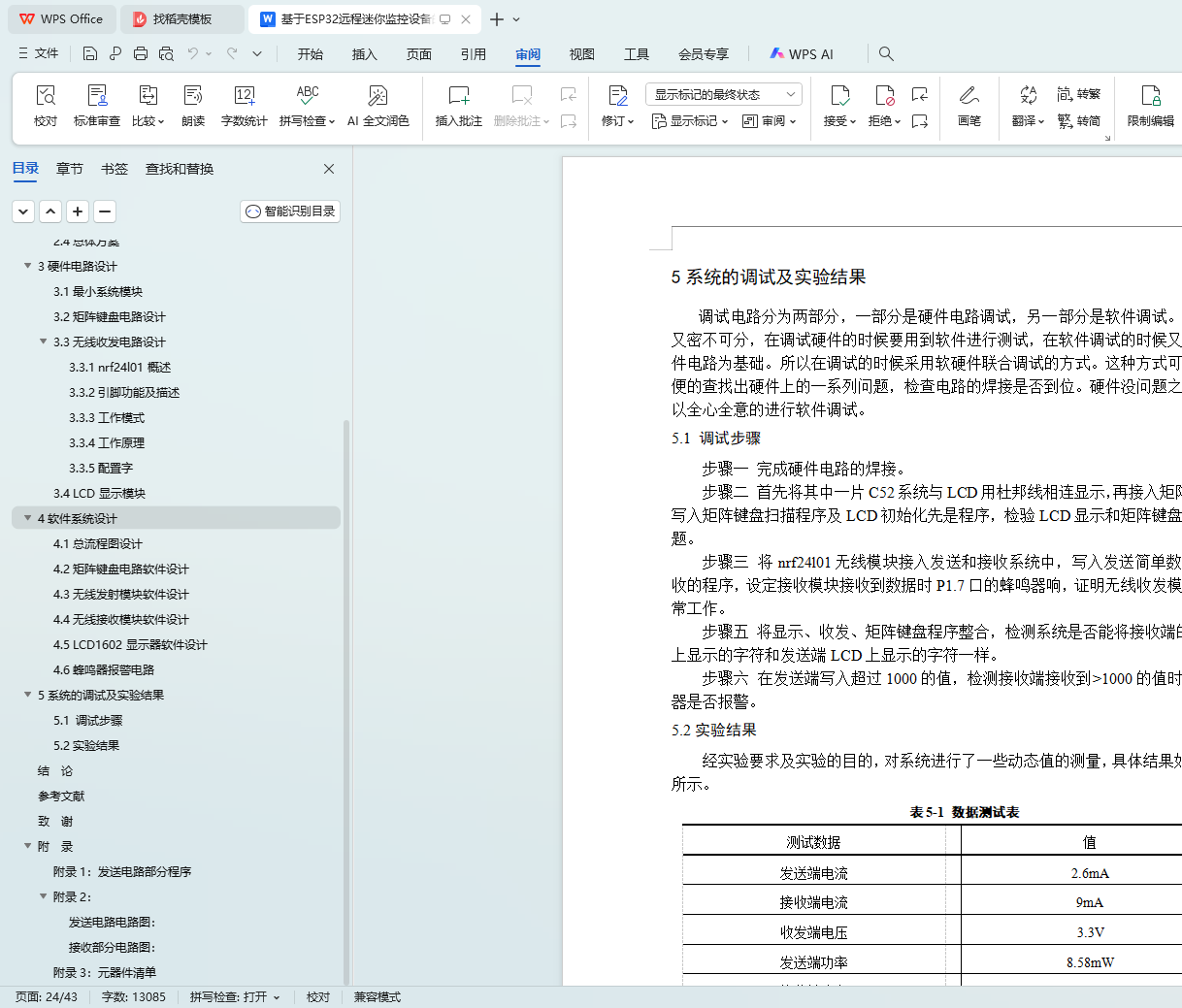Image resolution: width=1182 pixels, height=1008 pixels.
Task: Click 插入批注 insert comment icon
Action: 459,95
